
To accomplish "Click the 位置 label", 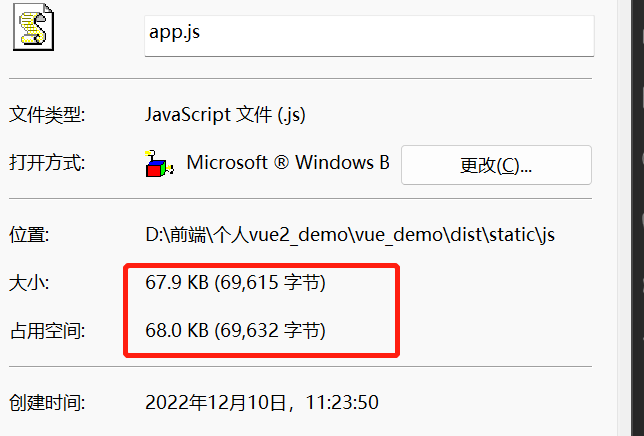I will tap(29, 235).
